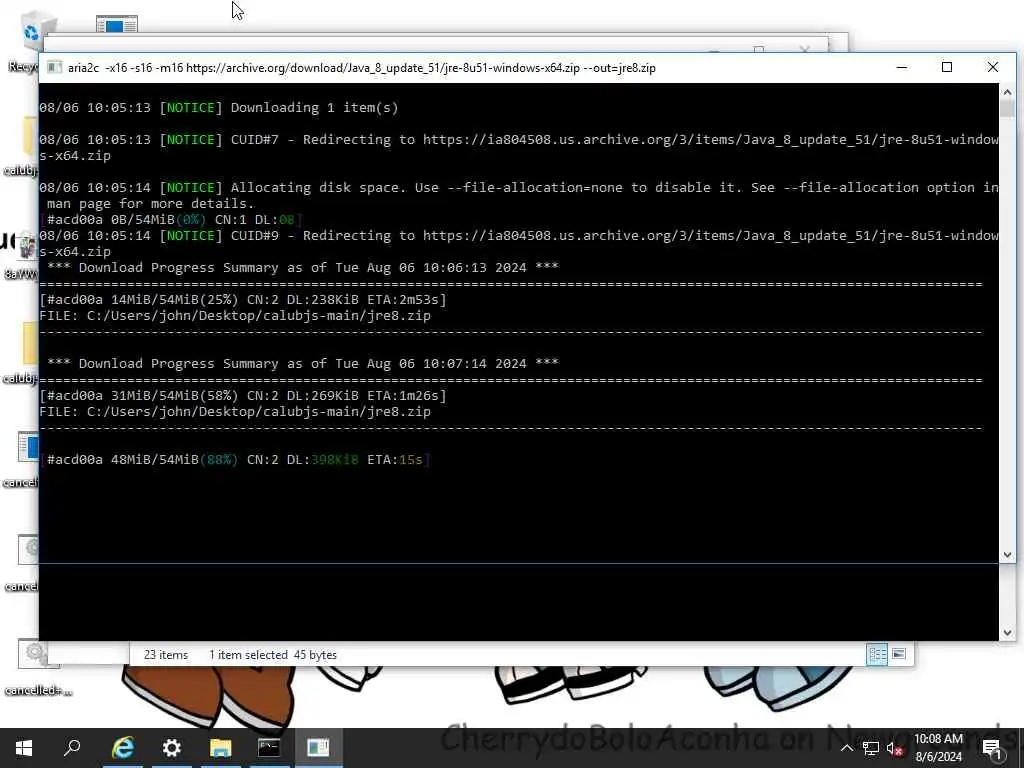1024x768 pixels.
Task: Click the aria2c console title bar icon
Action: (x=55, y=68)
